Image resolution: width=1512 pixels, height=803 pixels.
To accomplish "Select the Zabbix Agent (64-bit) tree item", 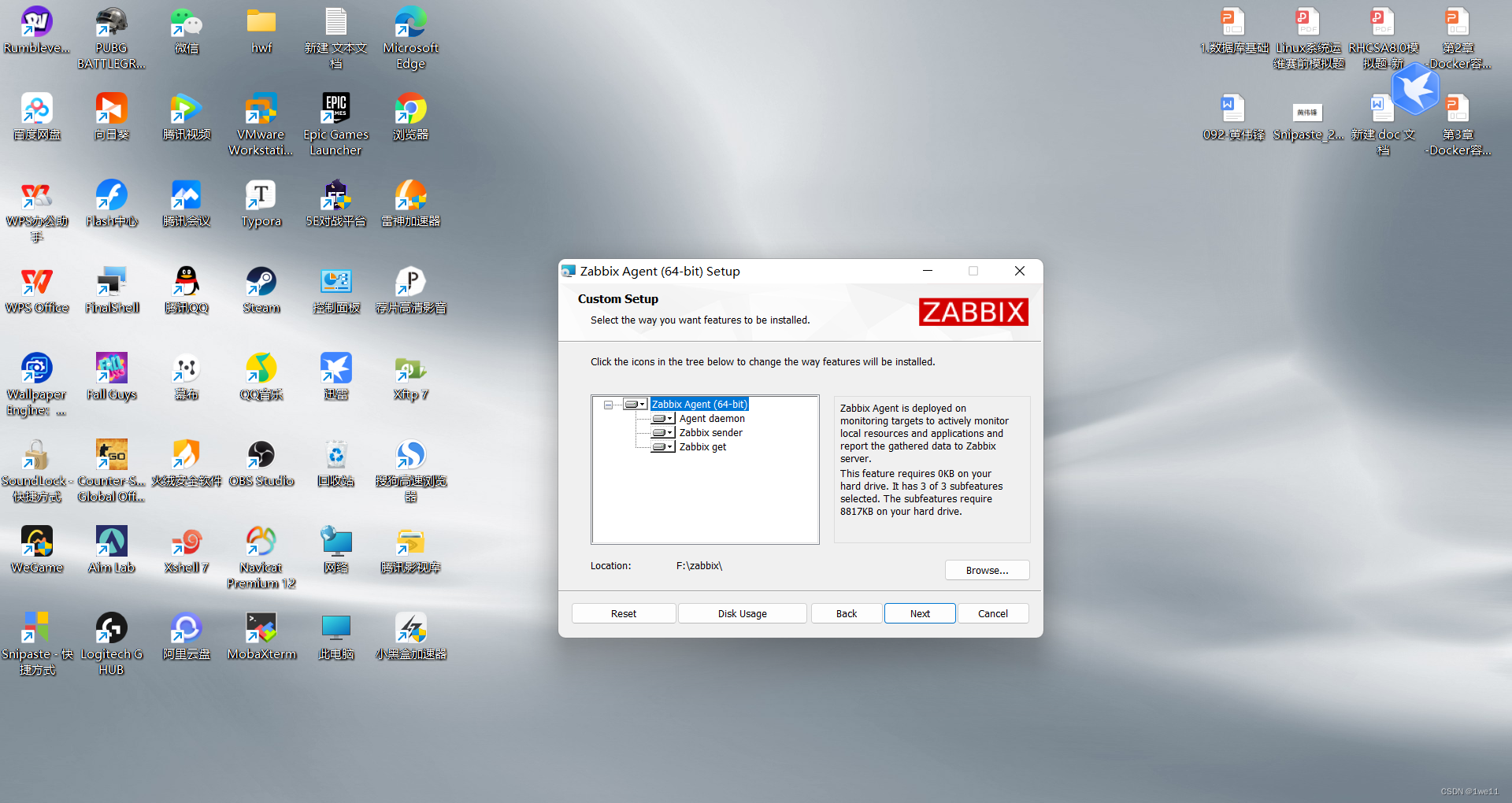I will click(x=699, y=405).
